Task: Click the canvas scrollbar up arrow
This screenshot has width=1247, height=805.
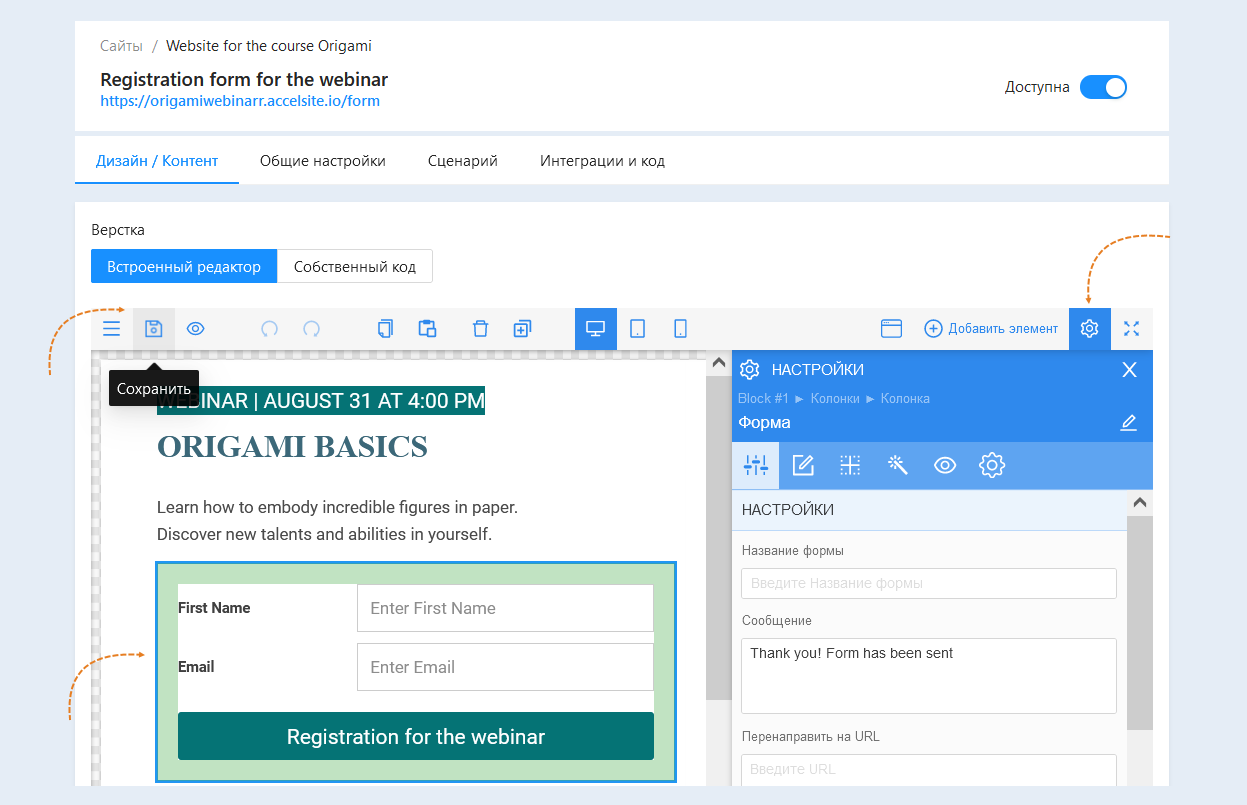Action: (718, 364)
